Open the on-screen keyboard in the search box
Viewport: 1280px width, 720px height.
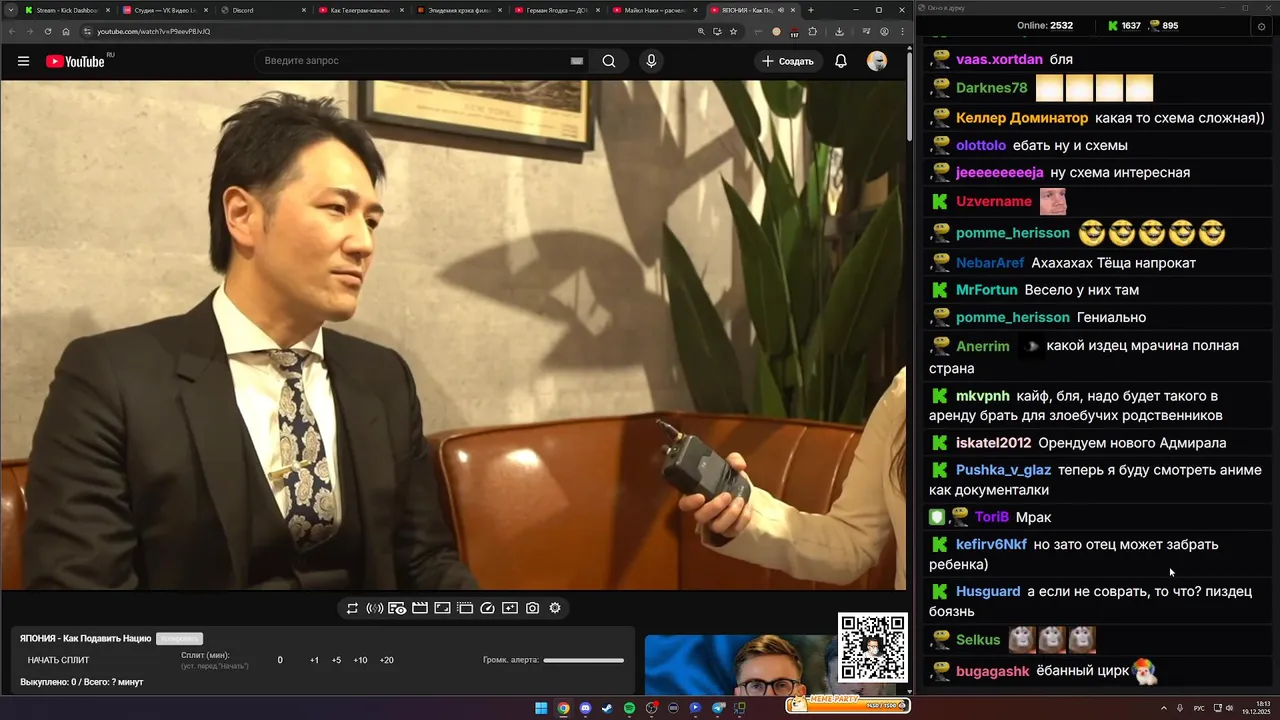[x=577, y=61]
